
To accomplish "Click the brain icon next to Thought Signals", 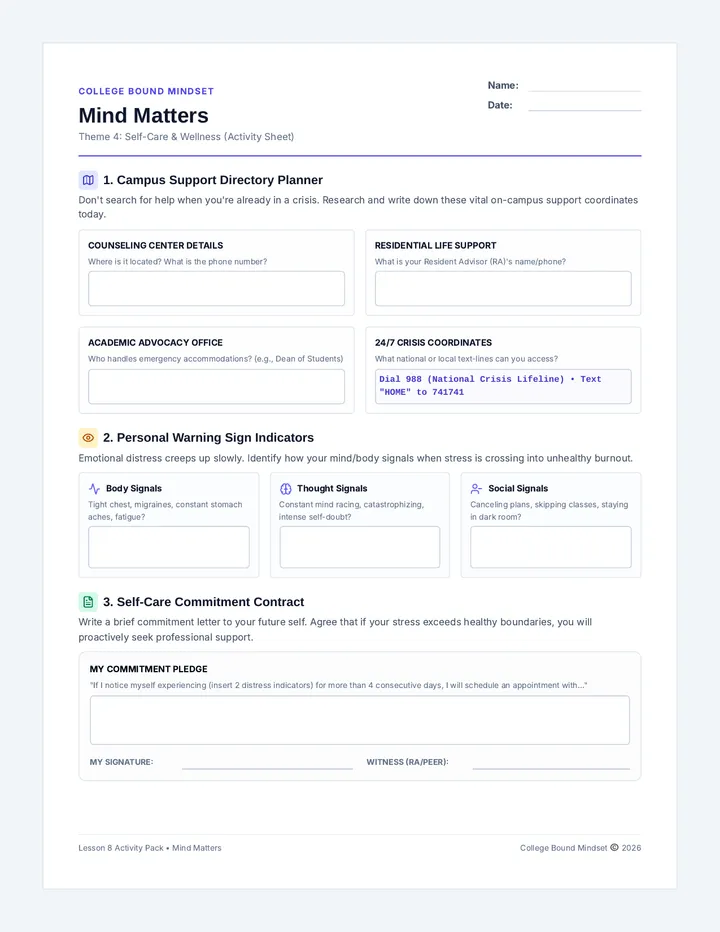I will pos(285,489).
